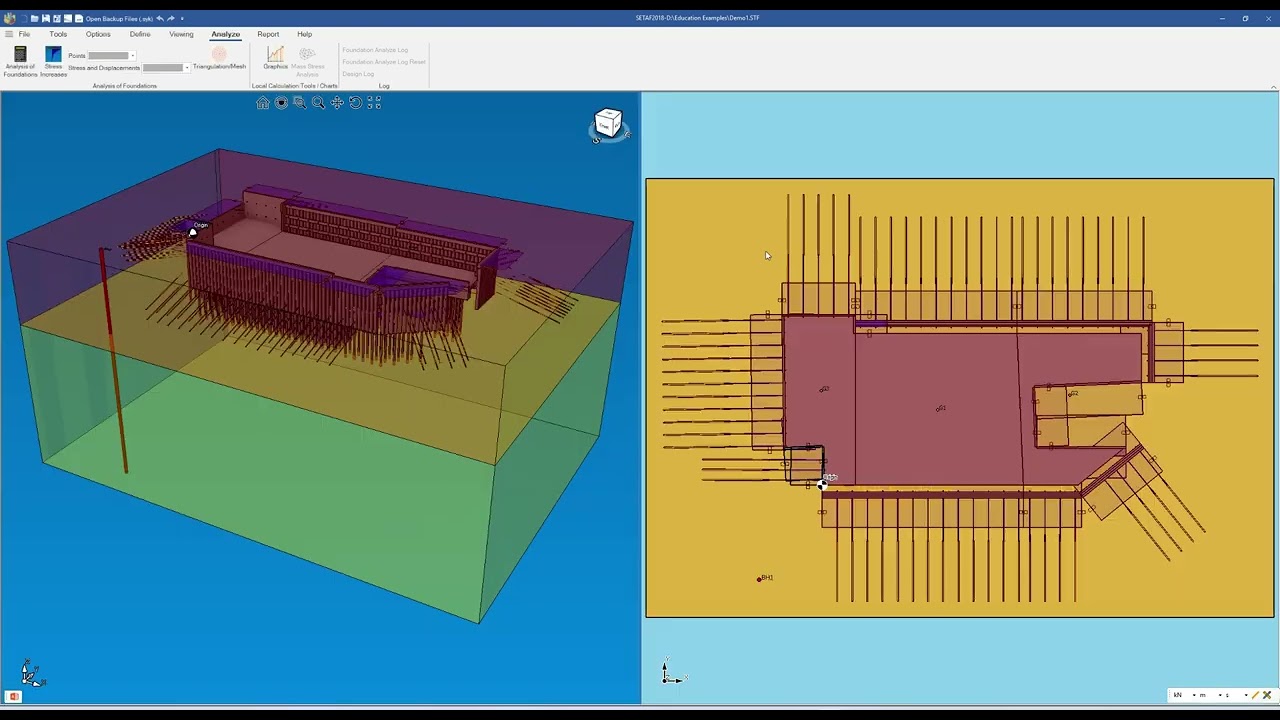Click the home view icon in 3D viewport
This screenshot has height=720, width=1280.
263,103
